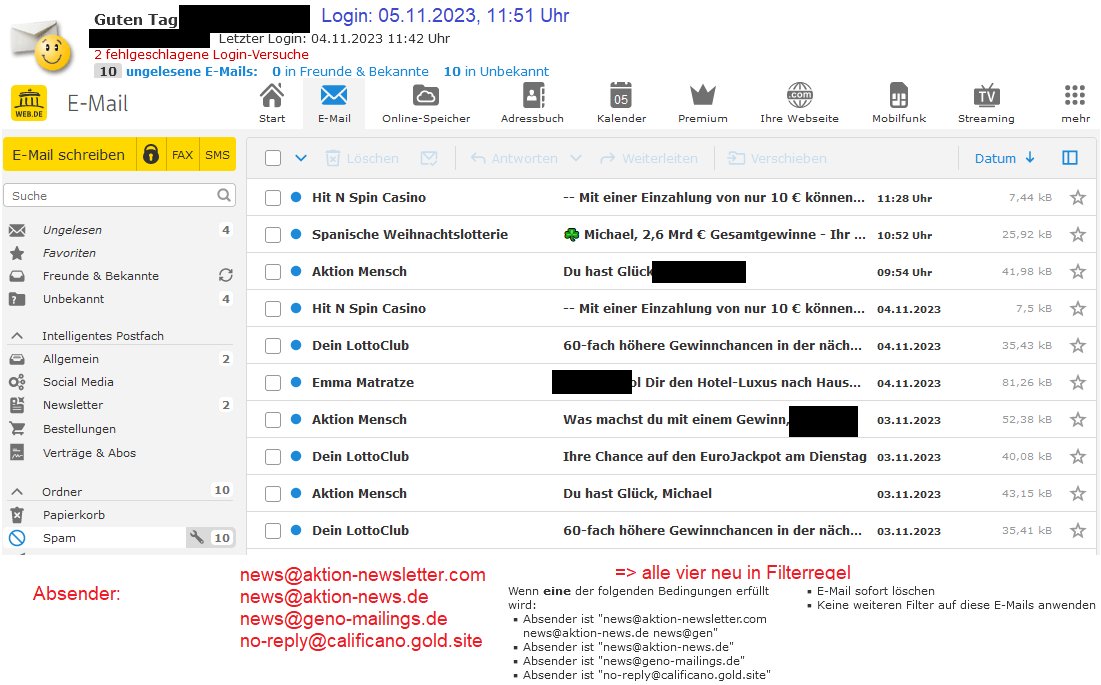
Task: Refresh the Freunde & Bekannte folder
Action: 225,275
